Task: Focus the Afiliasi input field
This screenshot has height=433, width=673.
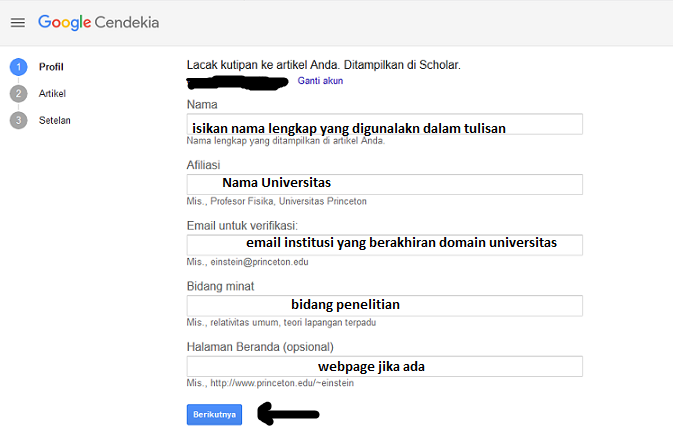Action: [385, 185]
